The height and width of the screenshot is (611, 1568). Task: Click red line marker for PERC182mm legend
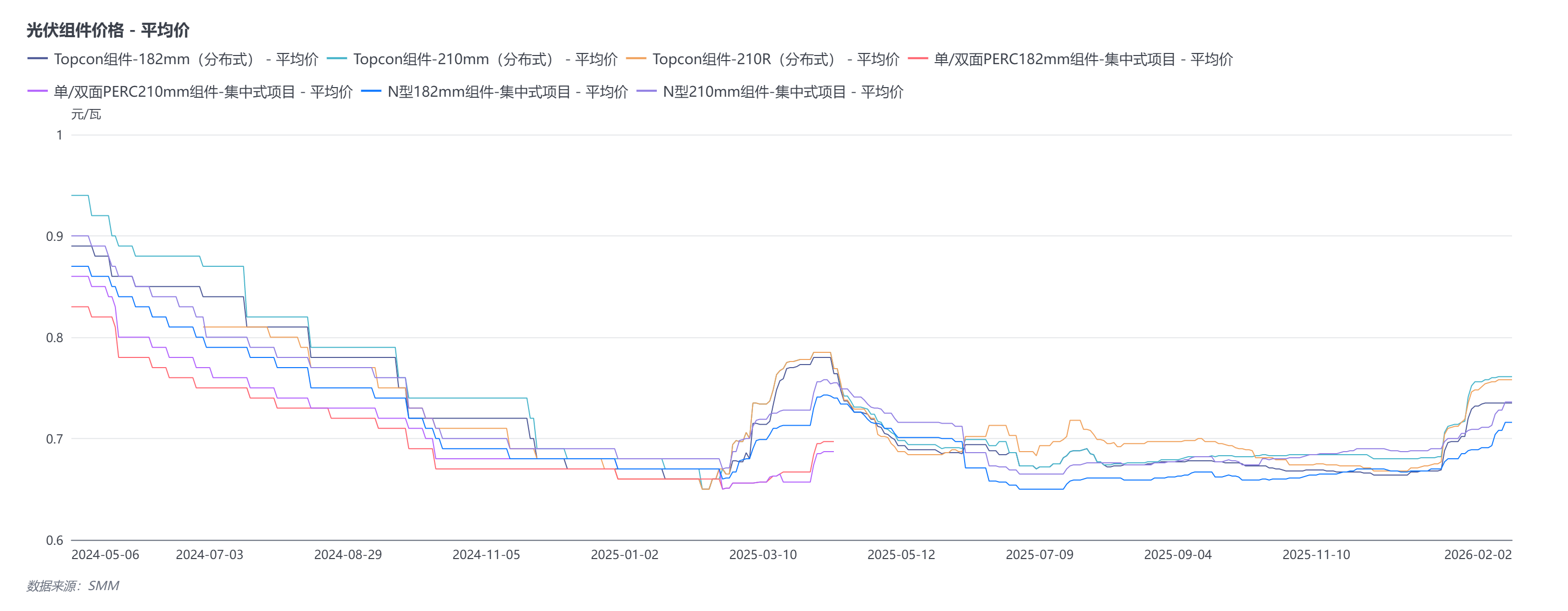(x=918, y=59)
